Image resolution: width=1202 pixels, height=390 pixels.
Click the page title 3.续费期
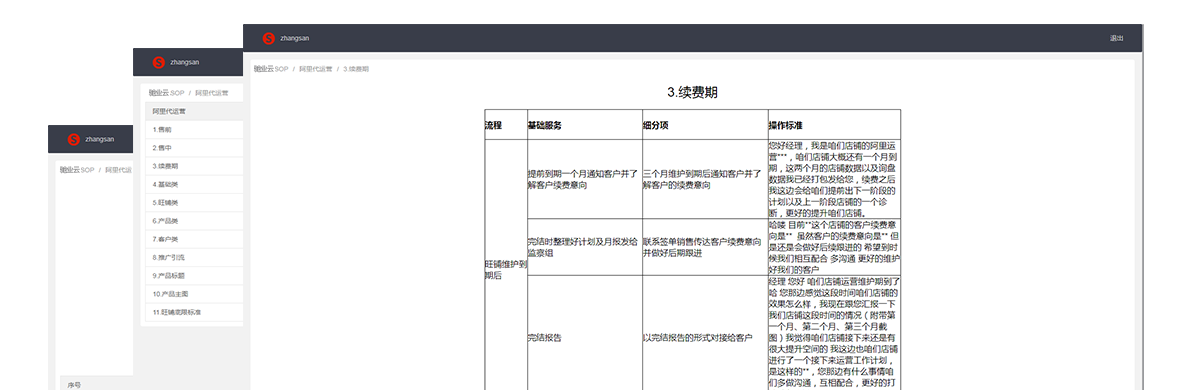pyautogui.click(x=692, y=92)
